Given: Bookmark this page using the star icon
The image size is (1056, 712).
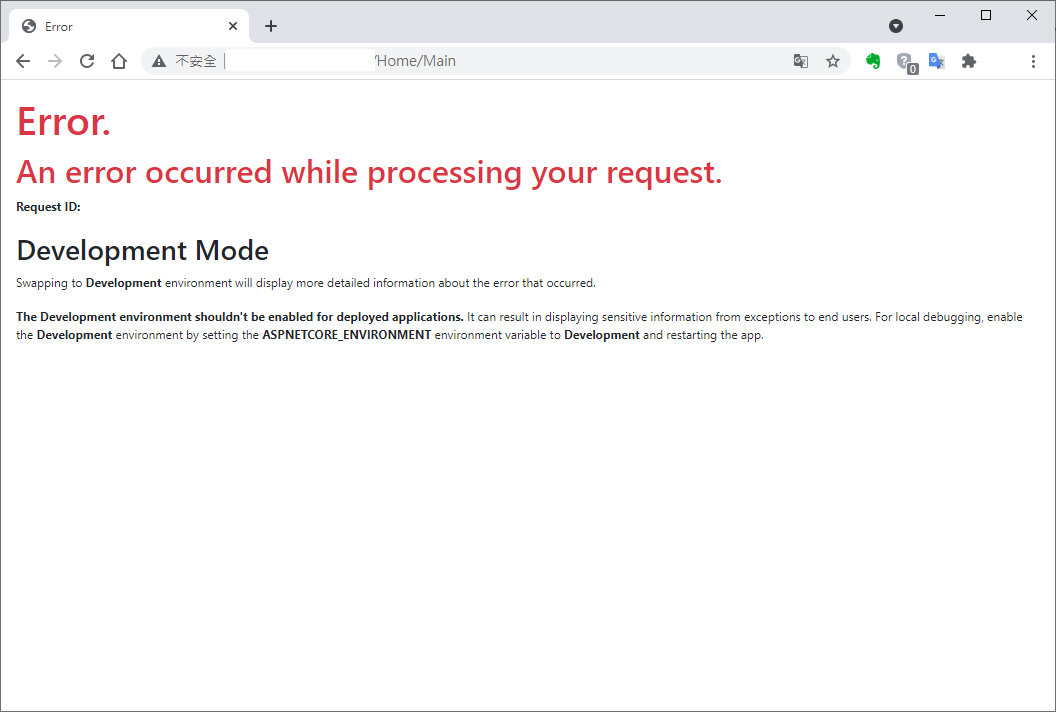Looking at the screenshot, I should click(x=833, y=61).
